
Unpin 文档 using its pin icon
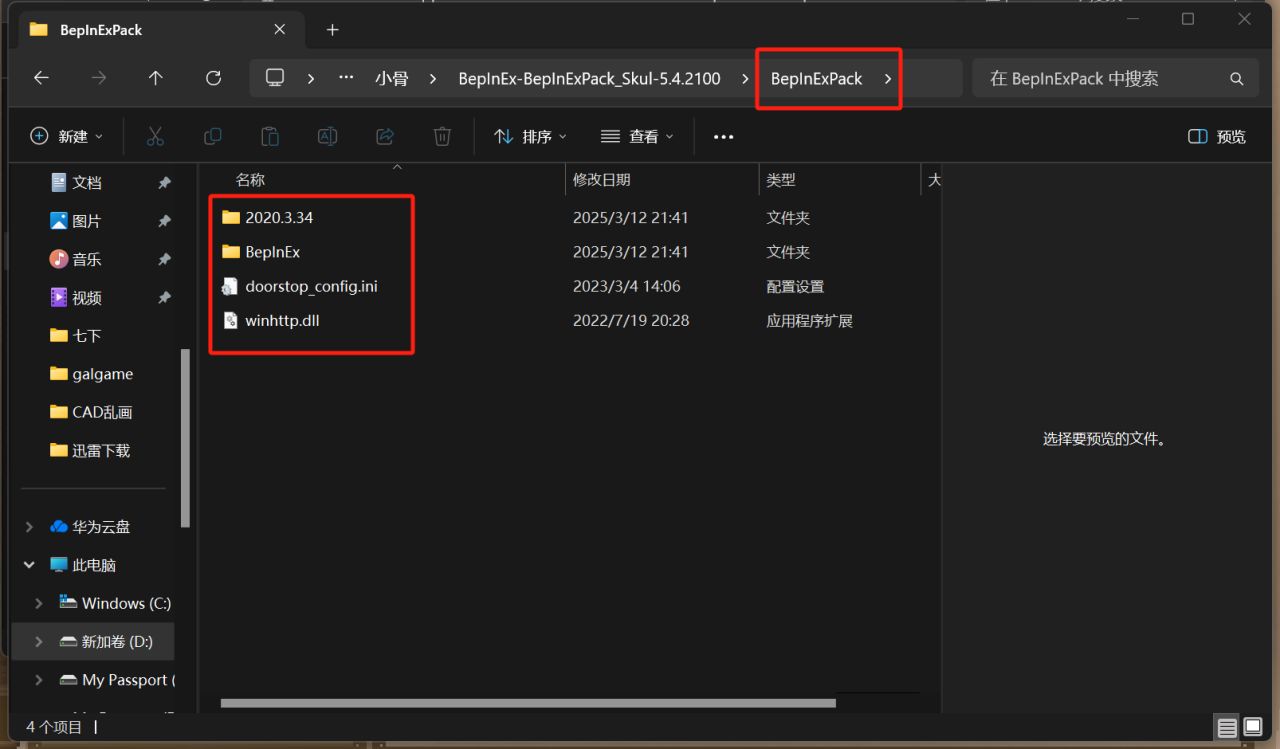(164, 183)
